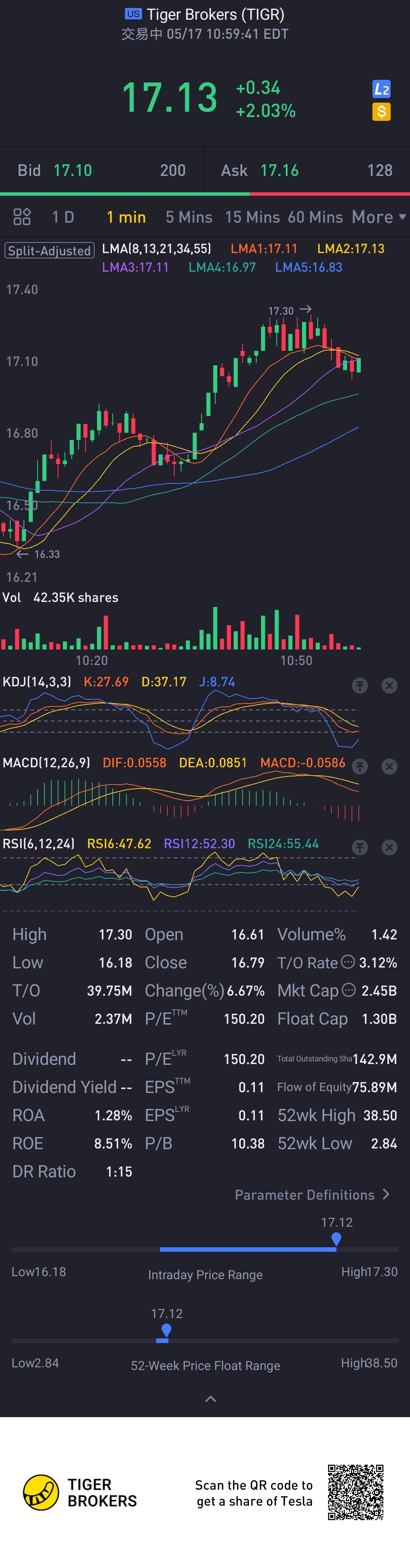Open the chart layout grid icon
Viewport: 410px width, 1568px height.
[x=22, y=217]
